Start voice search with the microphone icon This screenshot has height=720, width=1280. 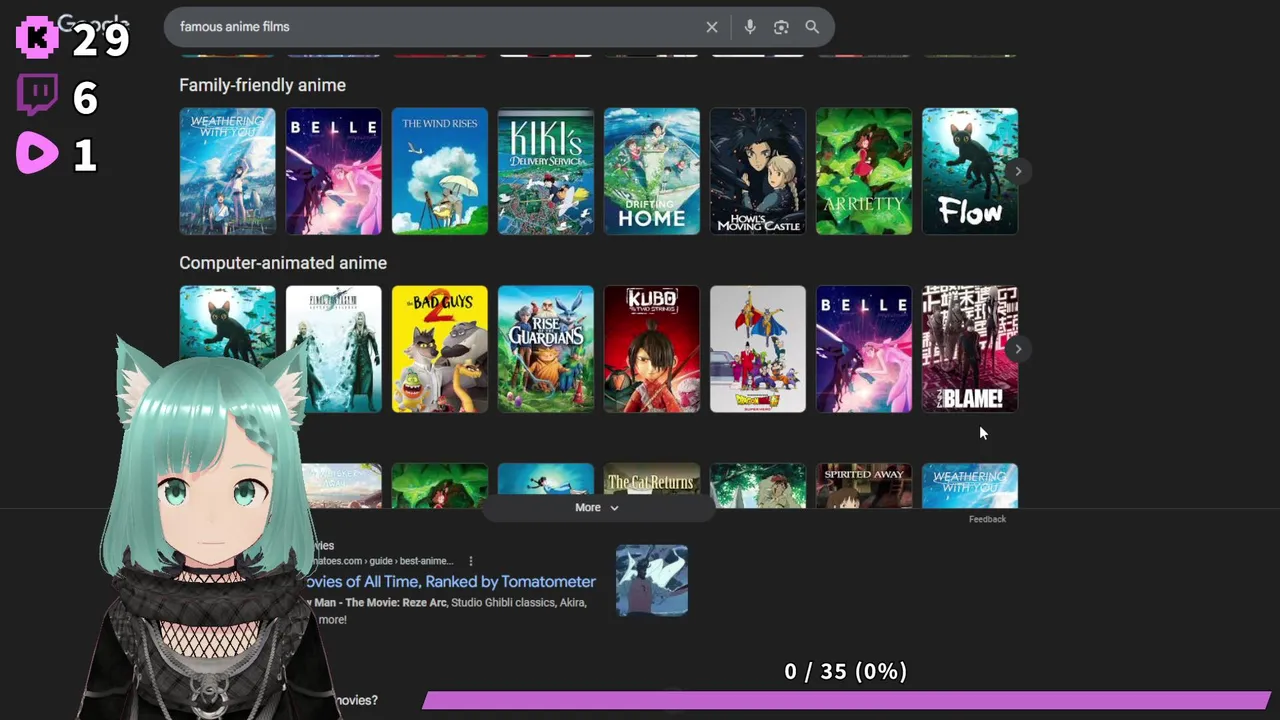point(750,27)
